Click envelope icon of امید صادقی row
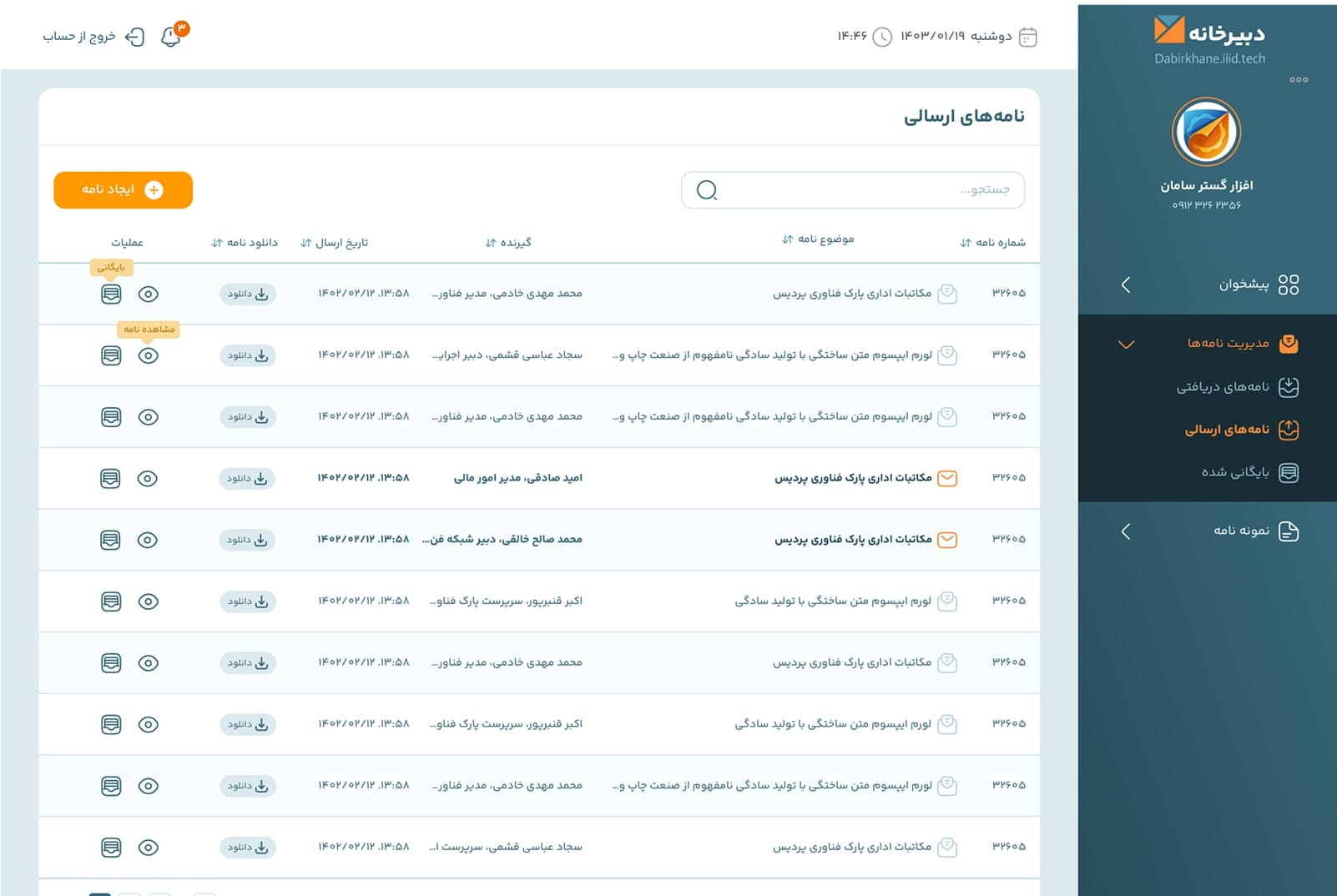 pyautogui.click(x=947, y=478)
